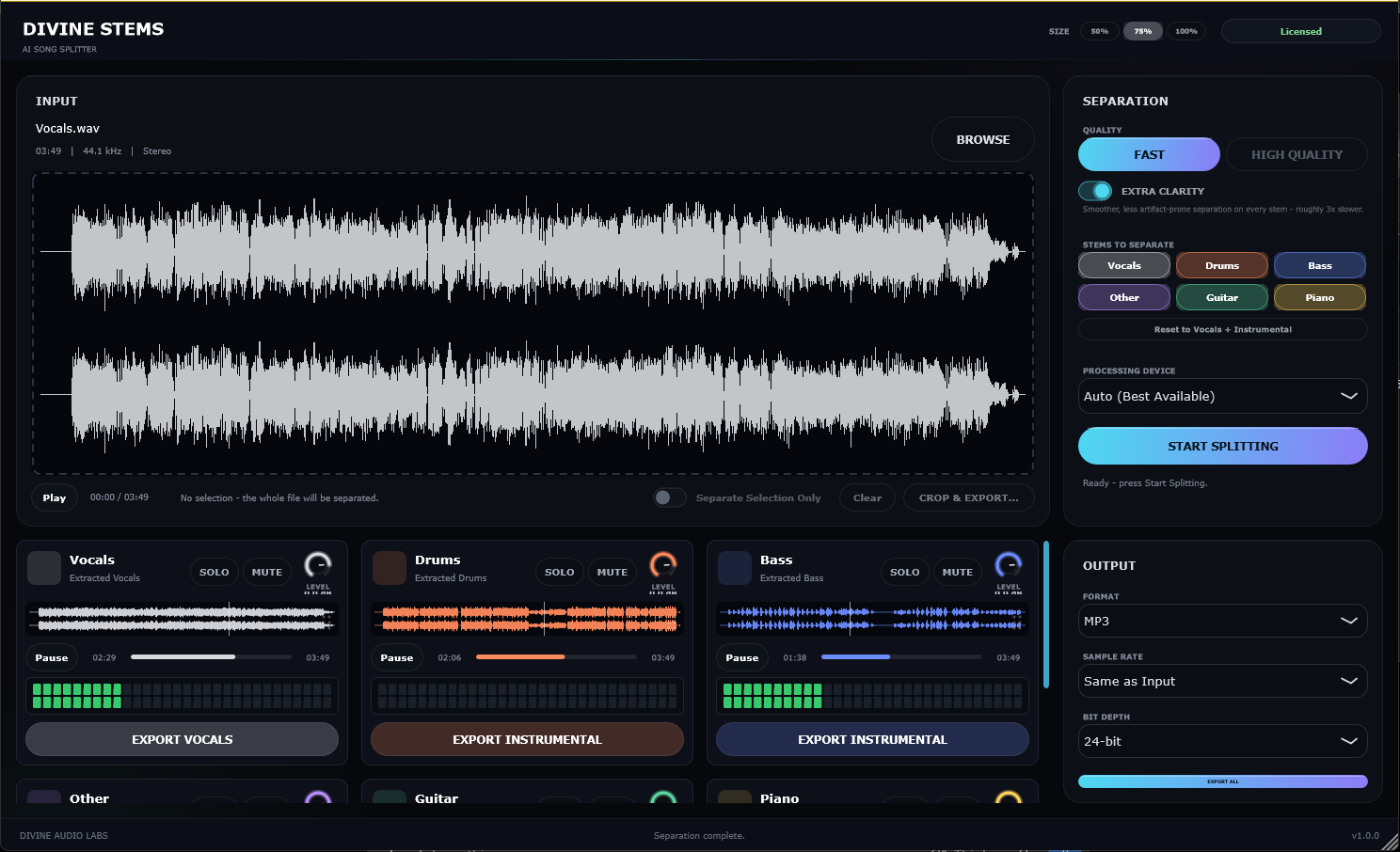Toggle the Guitar stem chip
The width and height of the screenshot is (1400, 852).
pyautogui.click(x=1222, y=297)
